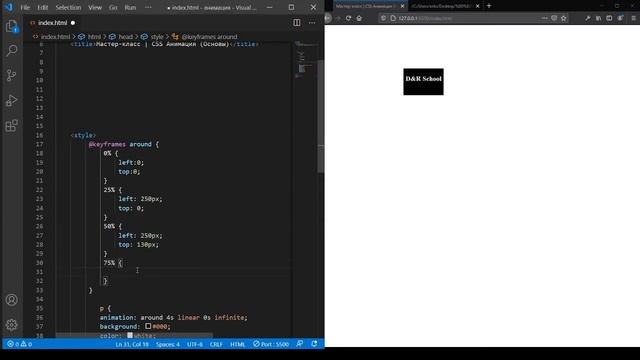
Task: Open the Manage gear in activity bar
Action: point(12,325)
